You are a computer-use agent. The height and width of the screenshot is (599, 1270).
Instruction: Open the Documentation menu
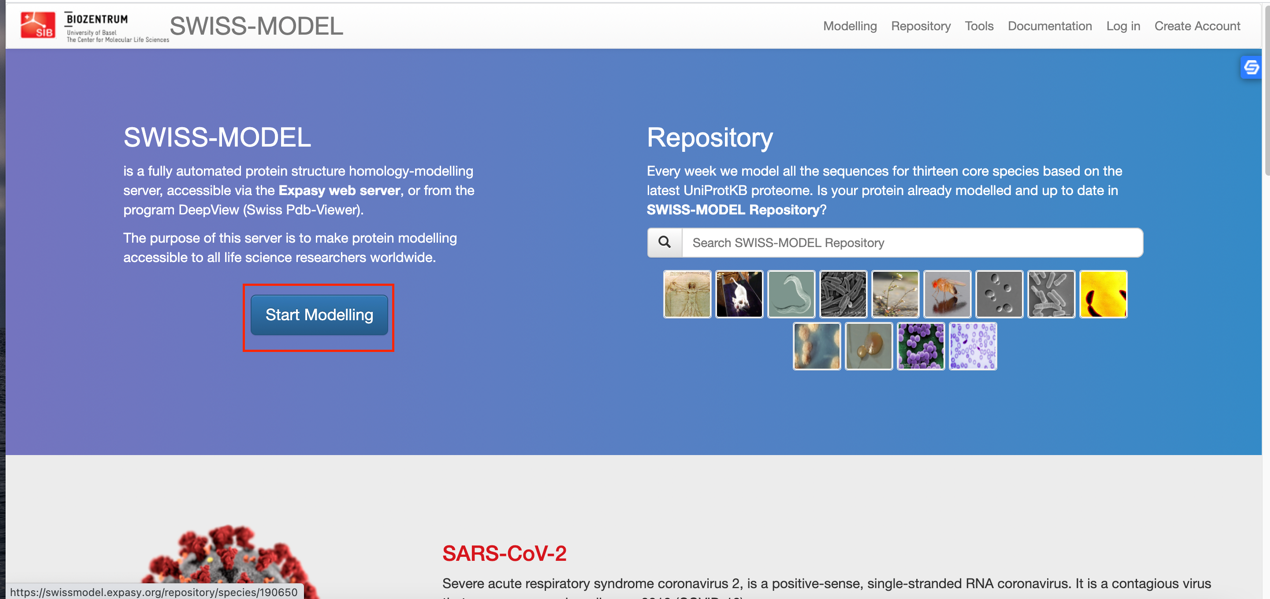[1049, 26]
